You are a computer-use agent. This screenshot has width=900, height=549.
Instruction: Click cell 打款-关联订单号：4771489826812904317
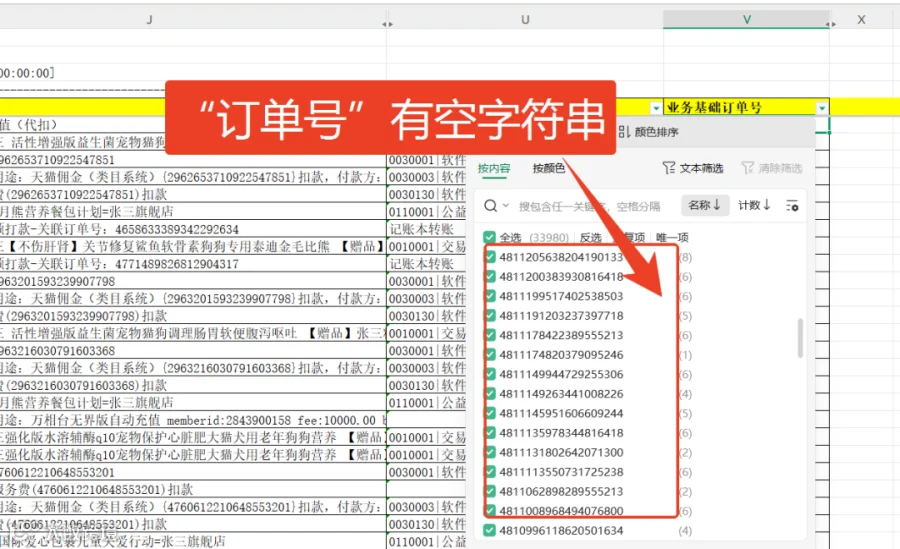(193, 264)
